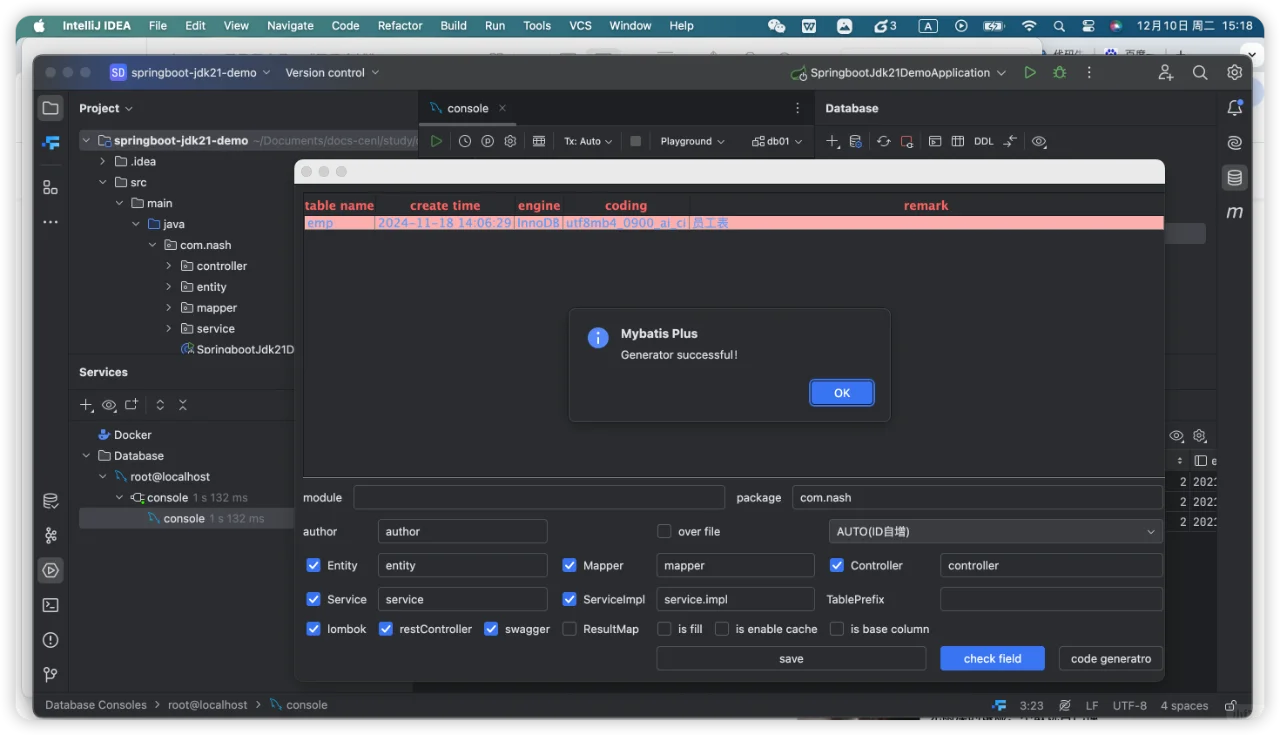Expand all services in Services toolbar
This screenshot has width=1280, height=735.
tap(160, 405)
